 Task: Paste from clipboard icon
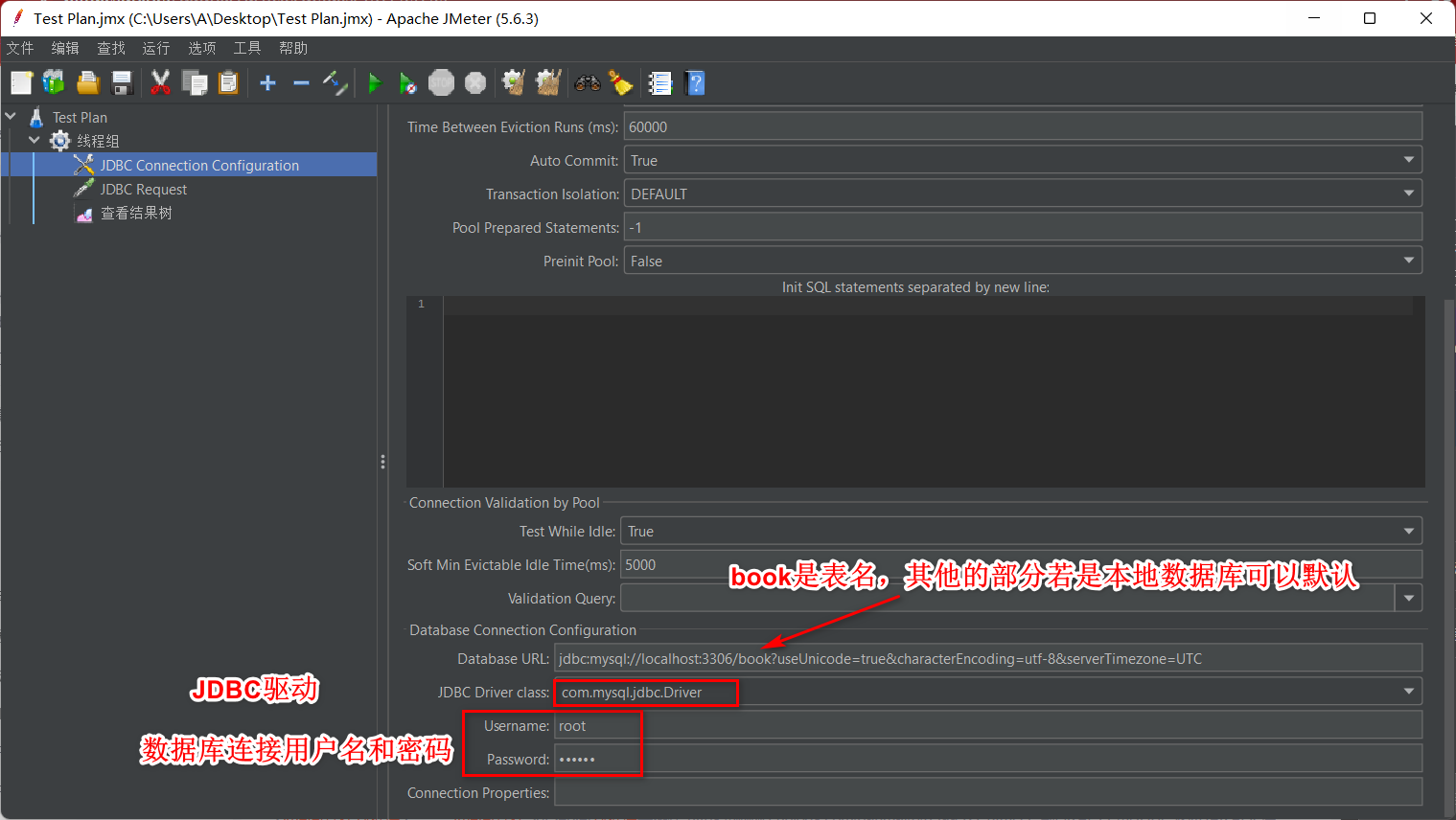[228, 83]
